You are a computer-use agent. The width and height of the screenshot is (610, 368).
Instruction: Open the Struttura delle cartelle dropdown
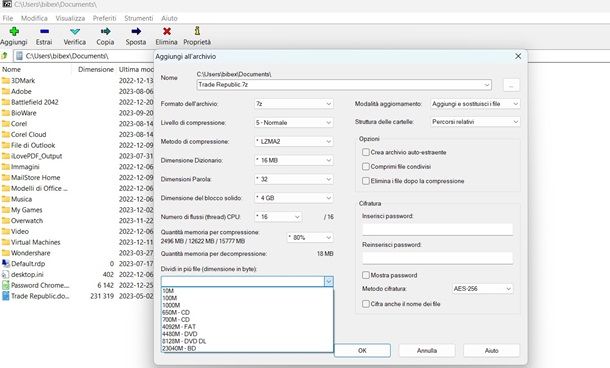coord(475,122)
